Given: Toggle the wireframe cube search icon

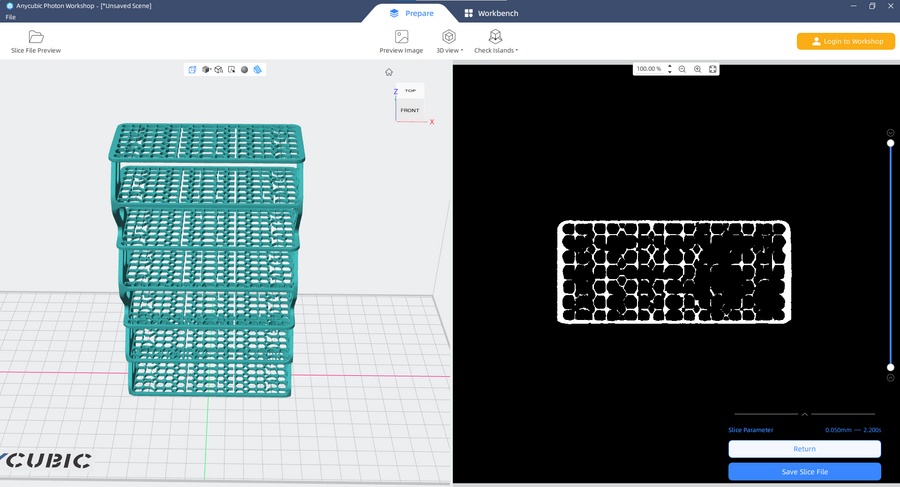Looking at the screenshot, I should [218, 70].
